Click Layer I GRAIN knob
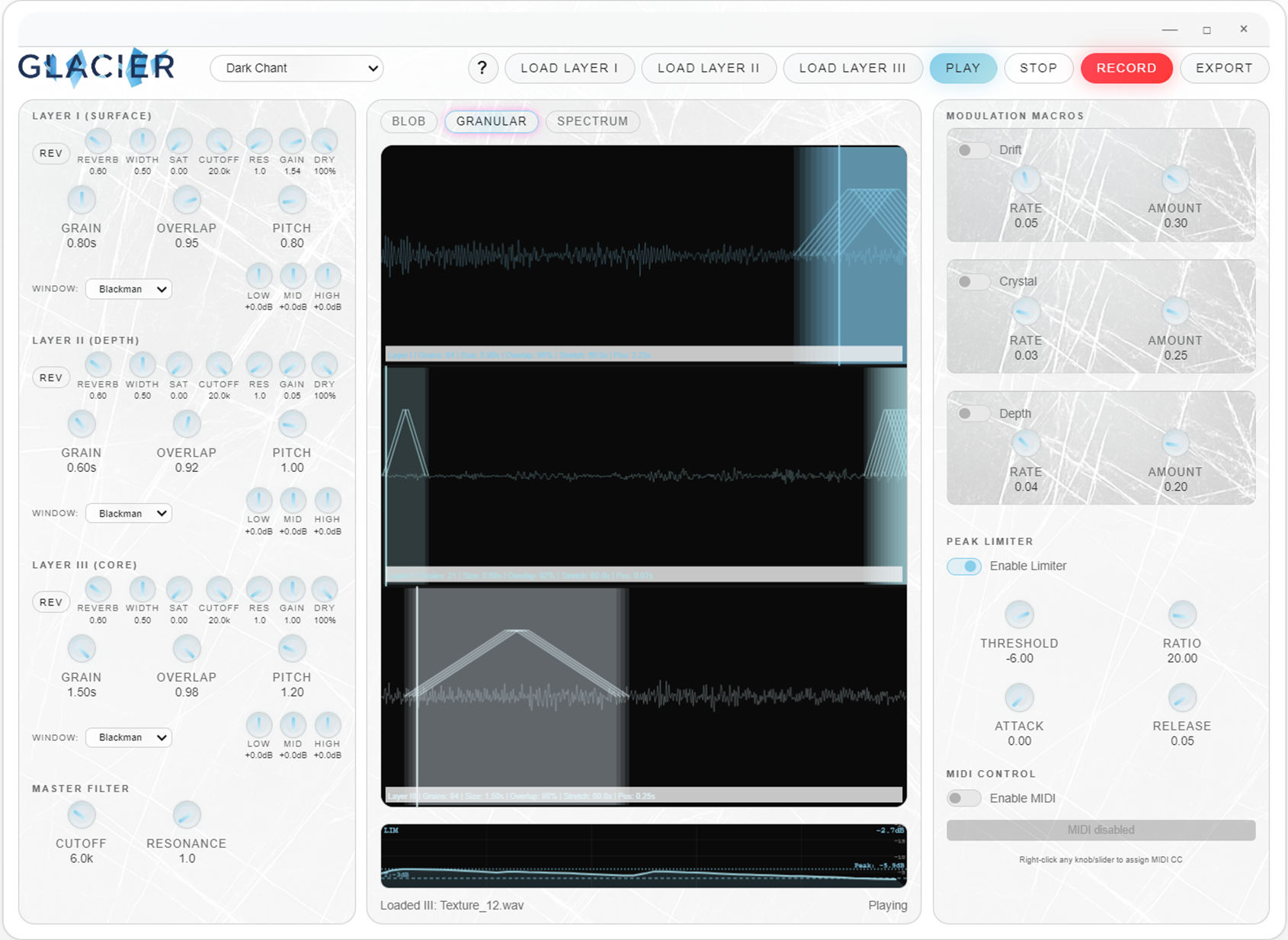 click(82, 201)
